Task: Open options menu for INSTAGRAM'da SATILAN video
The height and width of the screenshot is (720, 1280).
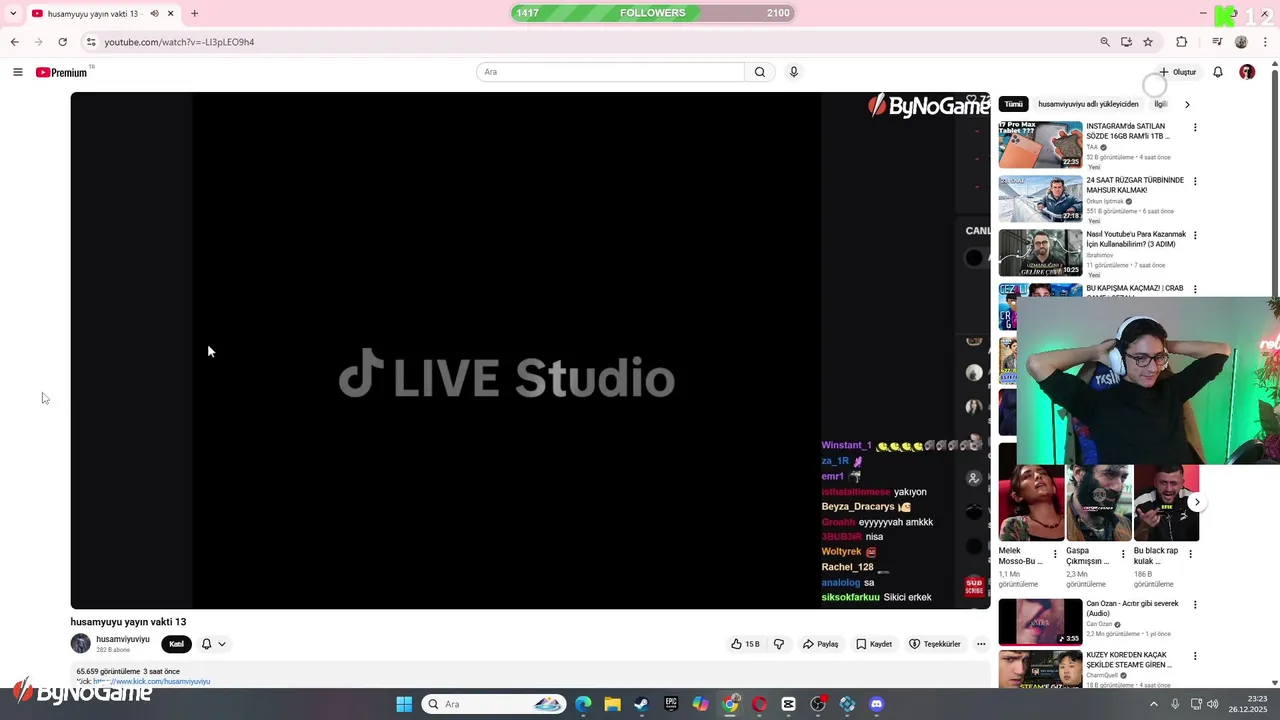Action: click(x=1194, y=128)
